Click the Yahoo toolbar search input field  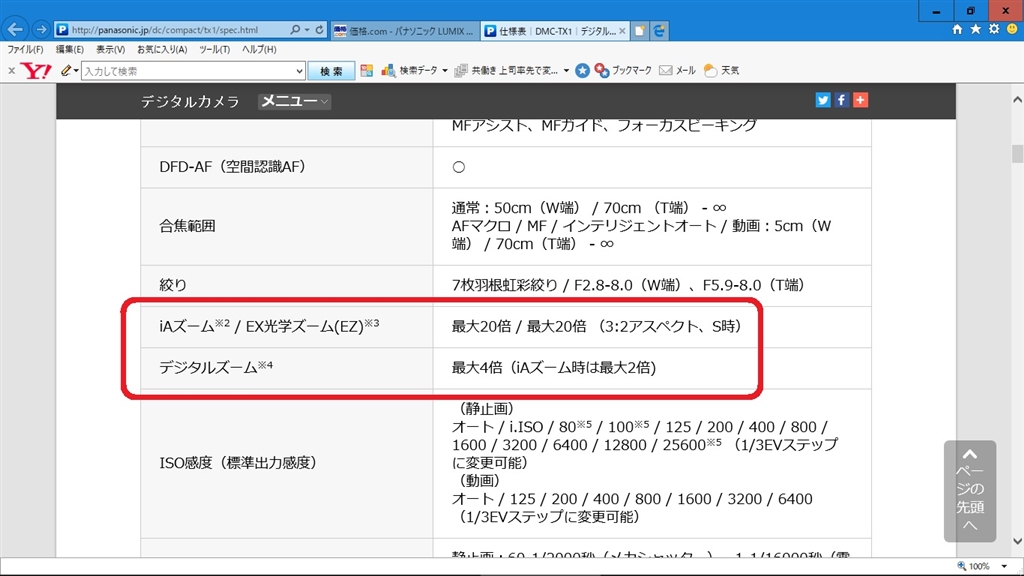(188, 71)
